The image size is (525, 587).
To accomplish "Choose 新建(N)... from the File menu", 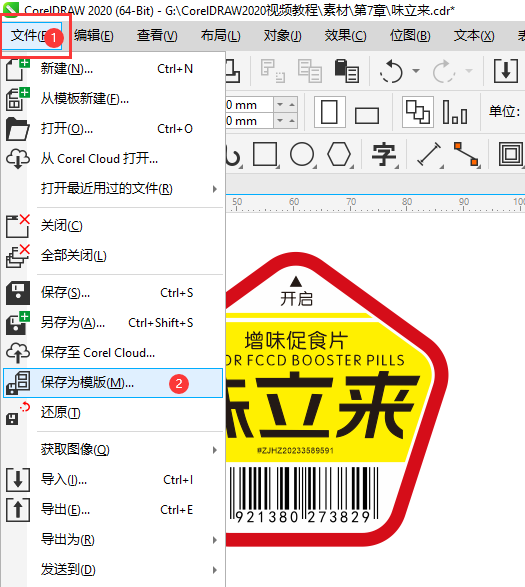I will (112, 69).
